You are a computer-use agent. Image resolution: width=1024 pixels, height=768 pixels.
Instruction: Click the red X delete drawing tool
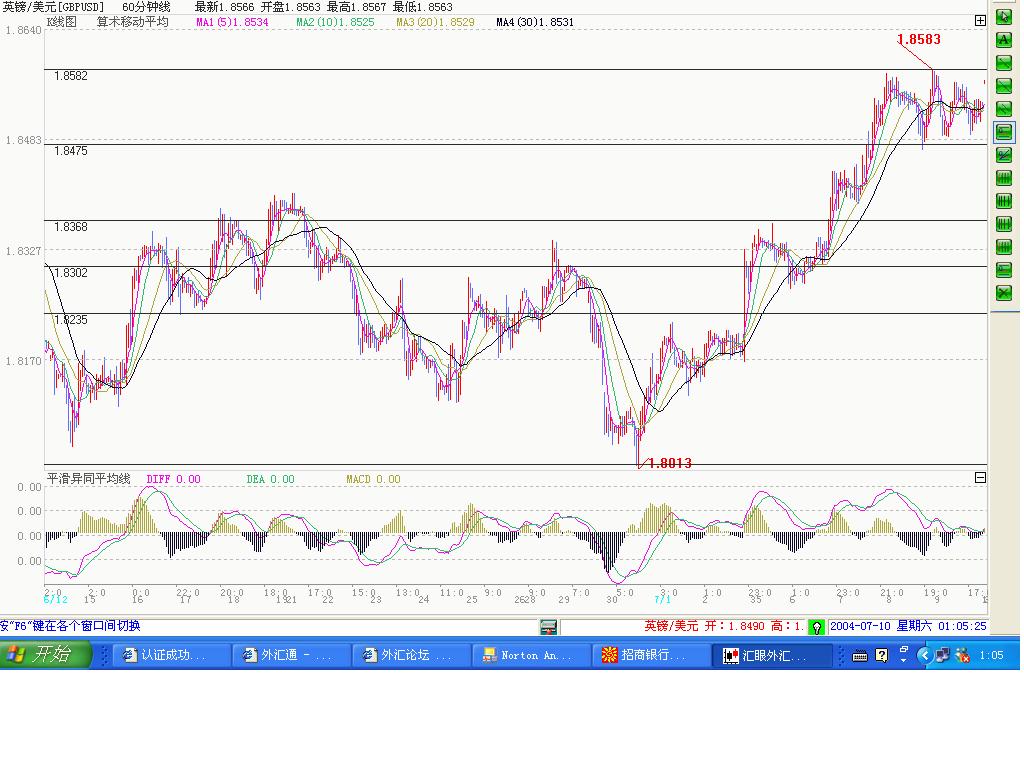click(1003, 293)
